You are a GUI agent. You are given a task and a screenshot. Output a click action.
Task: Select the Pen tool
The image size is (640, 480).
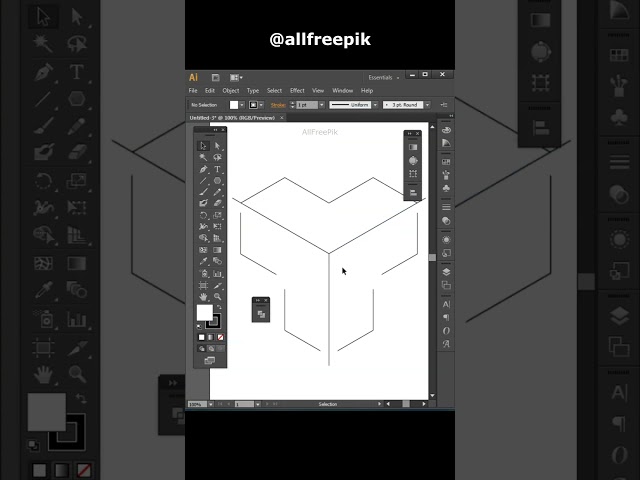pos(203,169)
